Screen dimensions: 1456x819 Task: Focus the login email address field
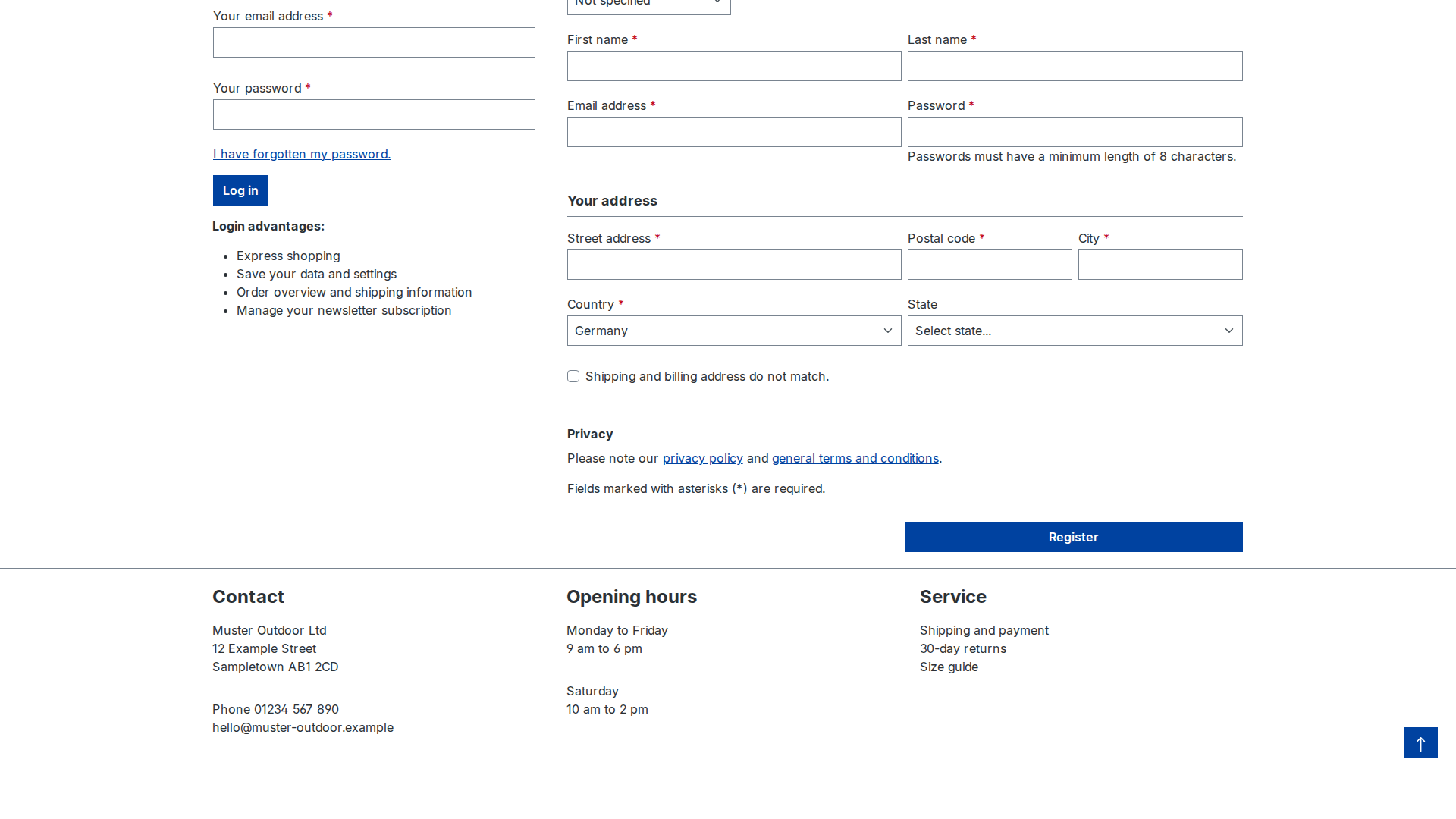(x=374, y=42)
